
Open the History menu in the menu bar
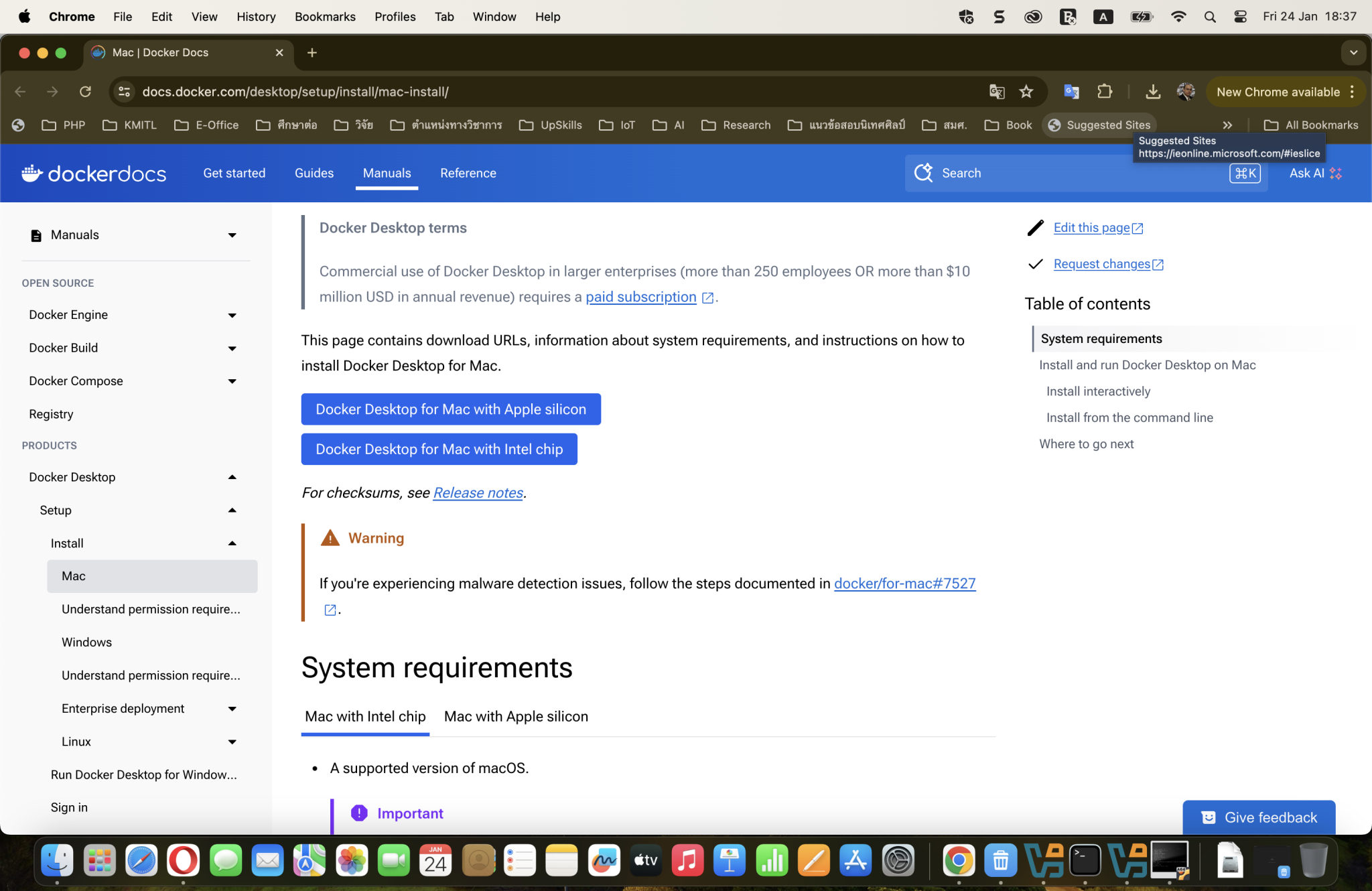tap(256, 16)
